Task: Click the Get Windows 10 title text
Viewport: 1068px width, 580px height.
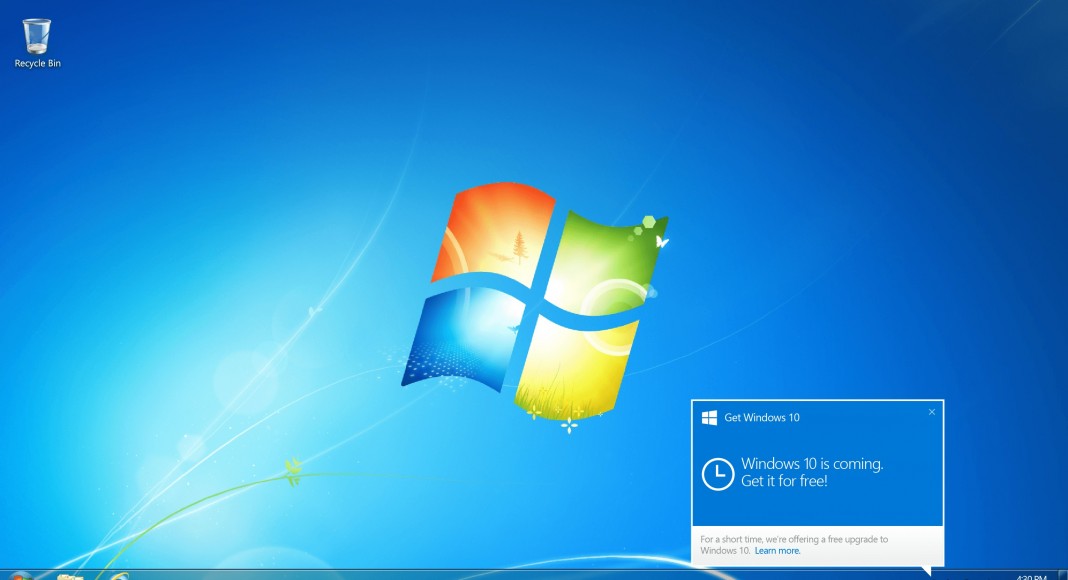Action: [x=762, y=417]
